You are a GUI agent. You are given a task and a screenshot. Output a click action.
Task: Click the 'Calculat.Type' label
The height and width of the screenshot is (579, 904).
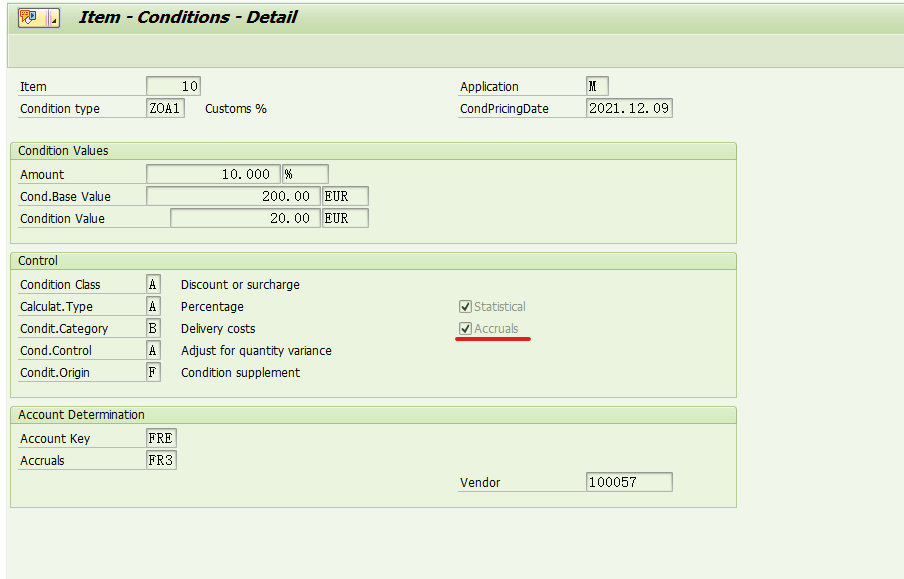tap(56, 307)
